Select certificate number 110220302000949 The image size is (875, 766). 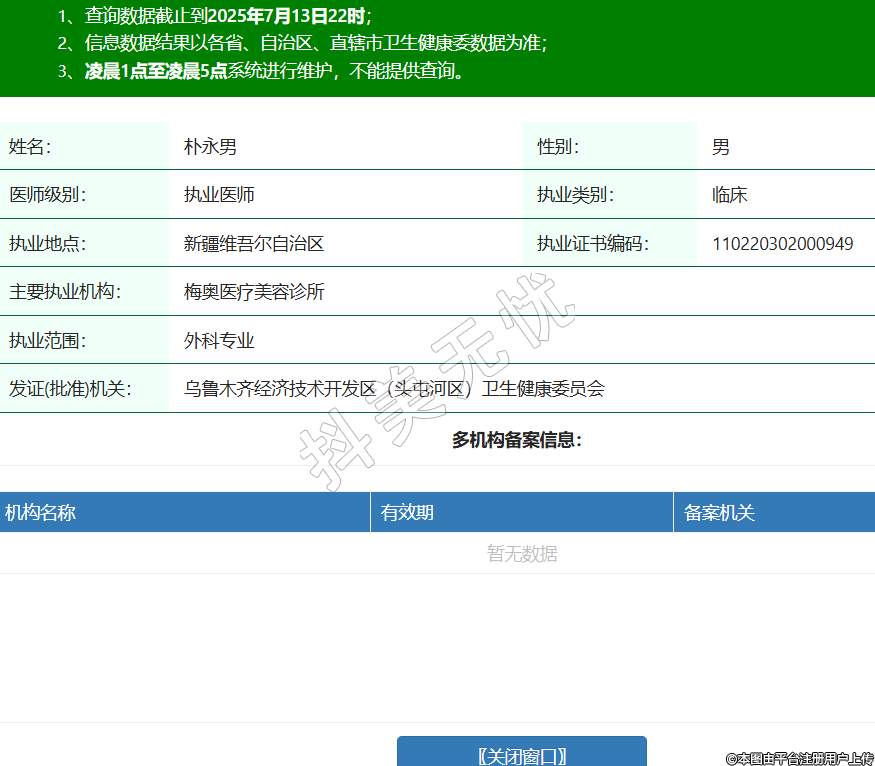point(782,243)
